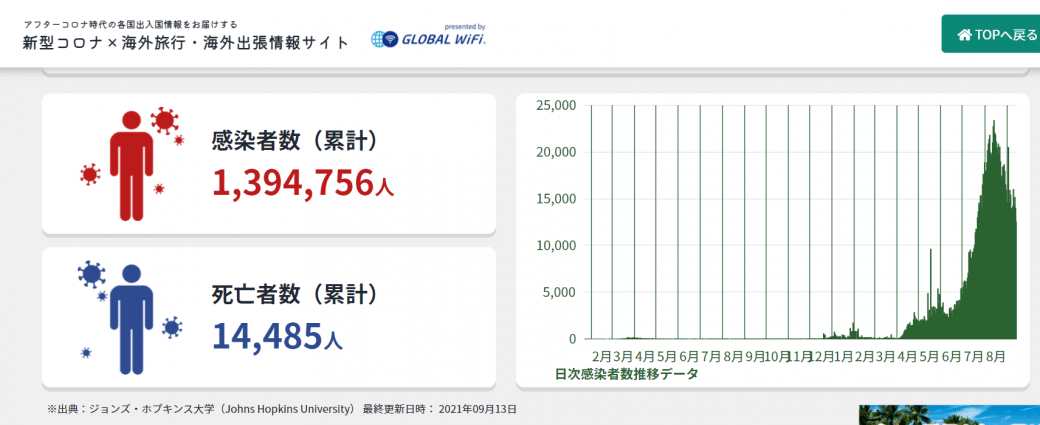The height and width of the screenshot is (425, 1040).
Task: Select the 死亡者数（累計） heading
Action: point(295,294)
